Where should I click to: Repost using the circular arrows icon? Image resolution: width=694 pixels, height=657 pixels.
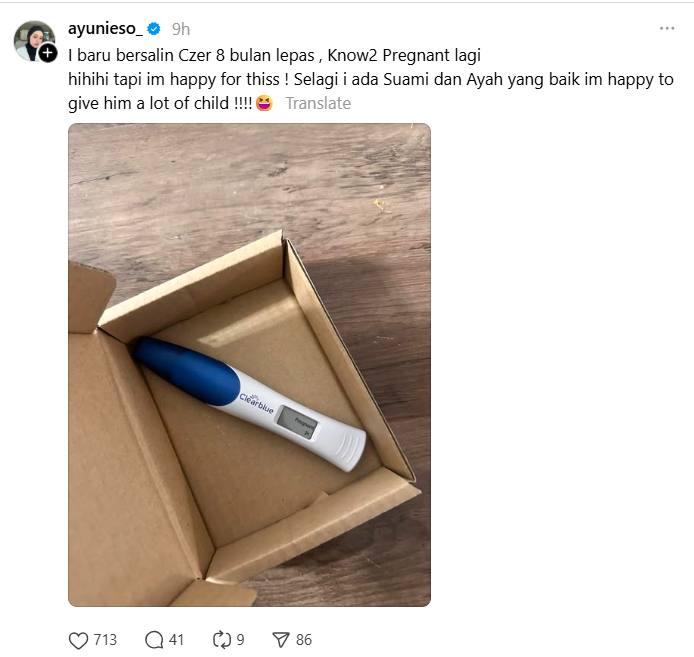(223, 640)
